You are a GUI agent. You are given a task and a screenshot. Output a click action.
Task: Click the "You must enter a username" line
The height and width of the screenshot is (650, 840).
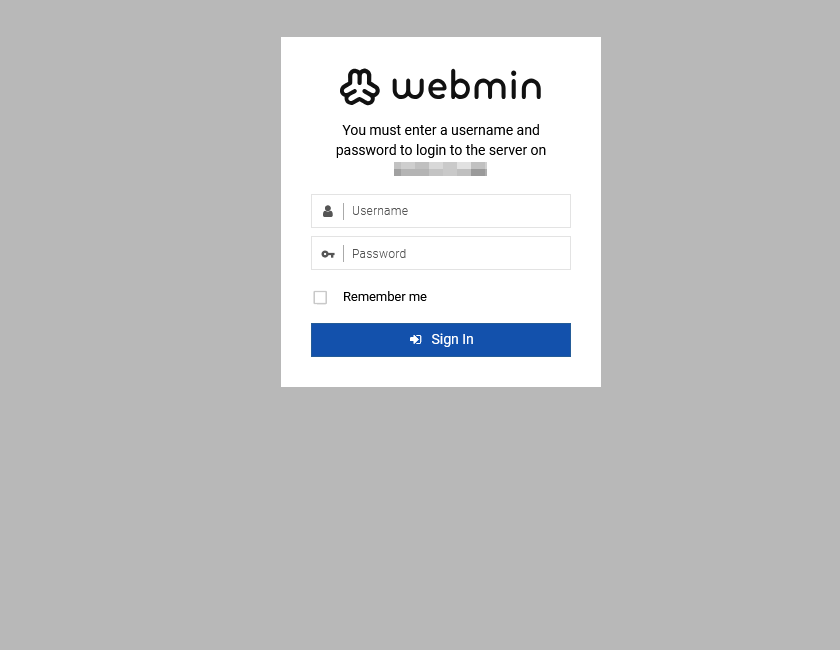441,130
